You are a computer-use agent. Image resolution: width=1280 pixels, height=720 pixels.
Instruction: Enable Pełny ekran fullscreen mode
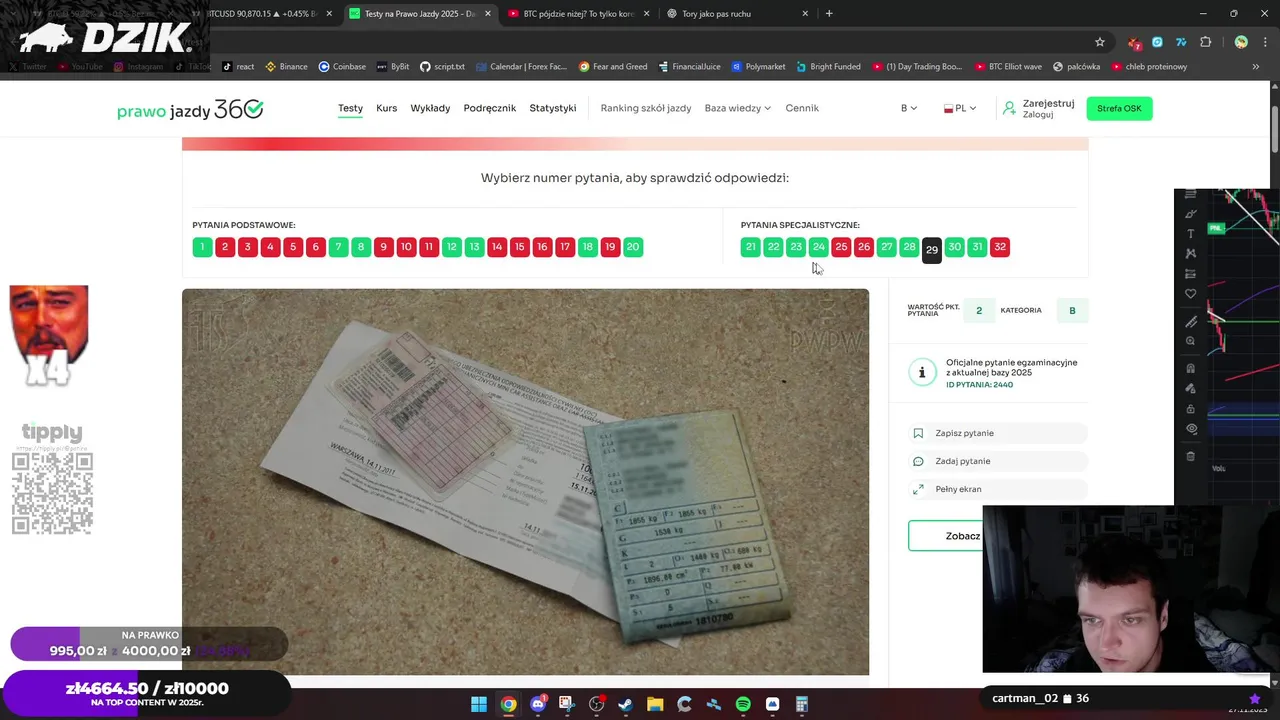997,489
